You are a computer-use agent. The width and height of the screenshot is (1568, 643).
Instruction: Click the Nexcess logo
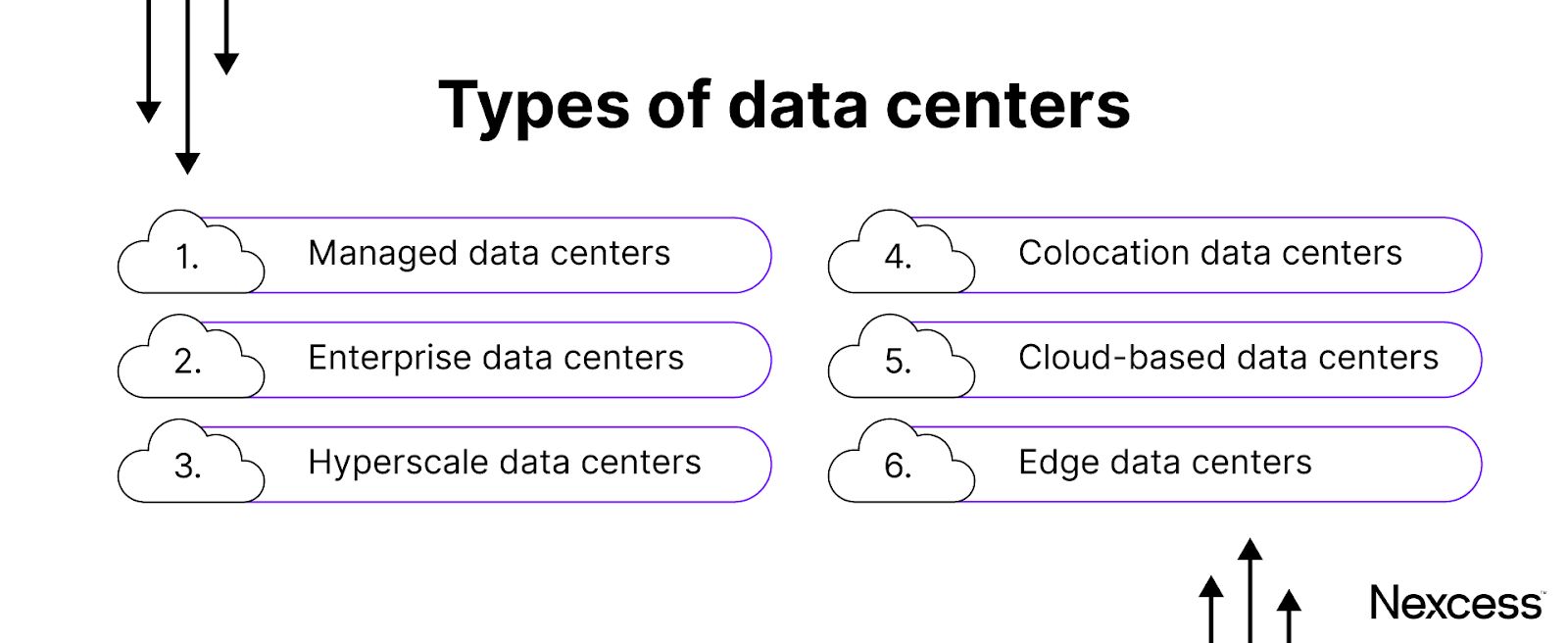pyautogui.click(x=1457, y=603)
